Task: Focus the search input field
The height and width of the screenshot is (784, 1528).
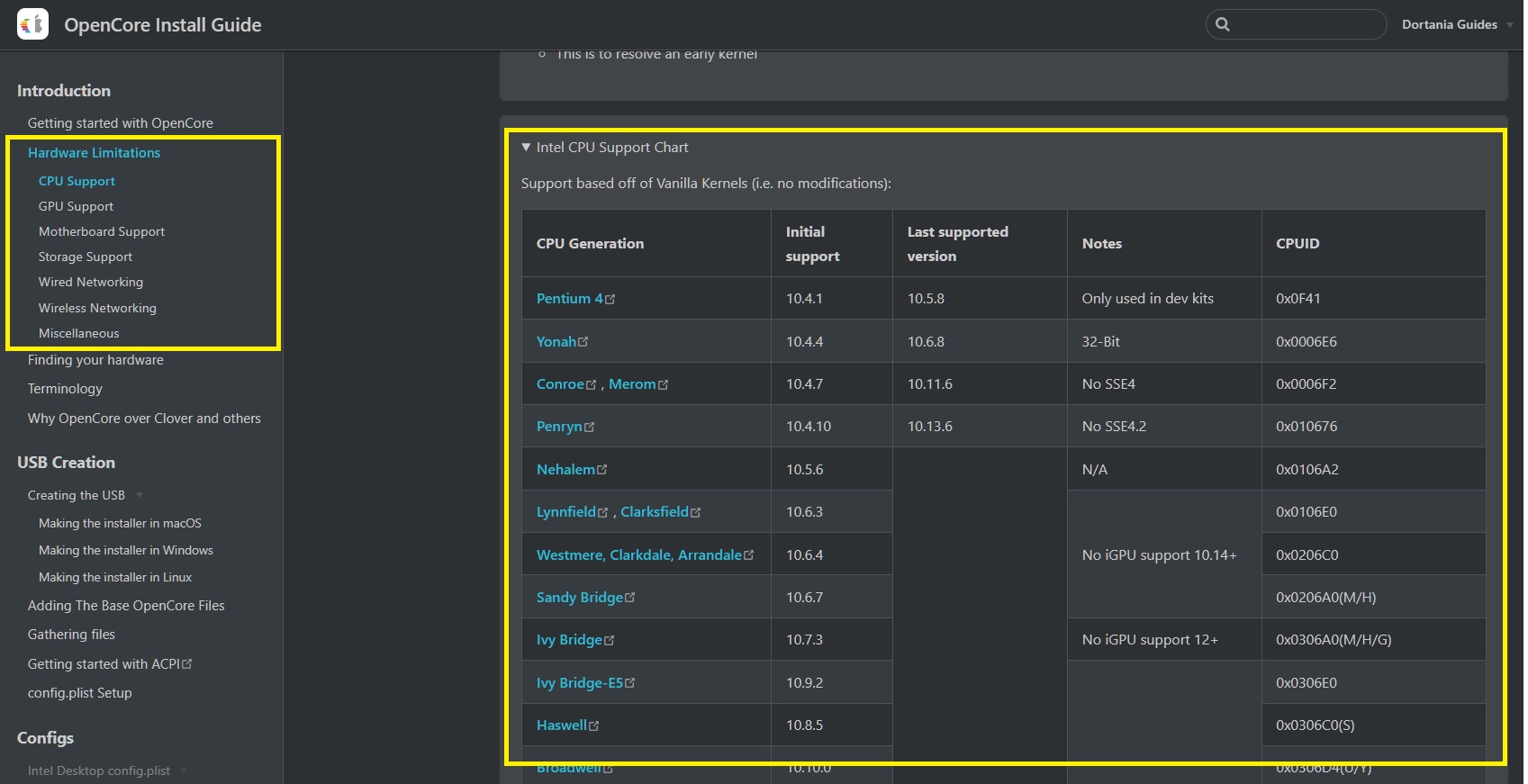Action: [1296, 24]
